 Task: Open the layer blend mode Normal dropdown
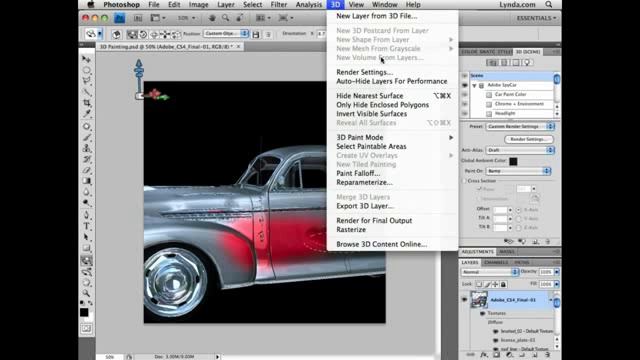(x=490, y=272)
